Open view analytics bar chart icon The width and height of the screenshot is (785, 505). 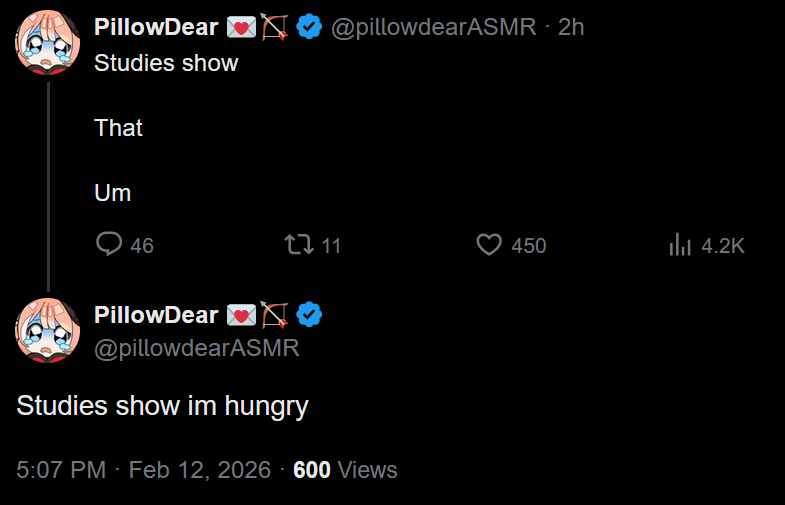tap(680, 244)
